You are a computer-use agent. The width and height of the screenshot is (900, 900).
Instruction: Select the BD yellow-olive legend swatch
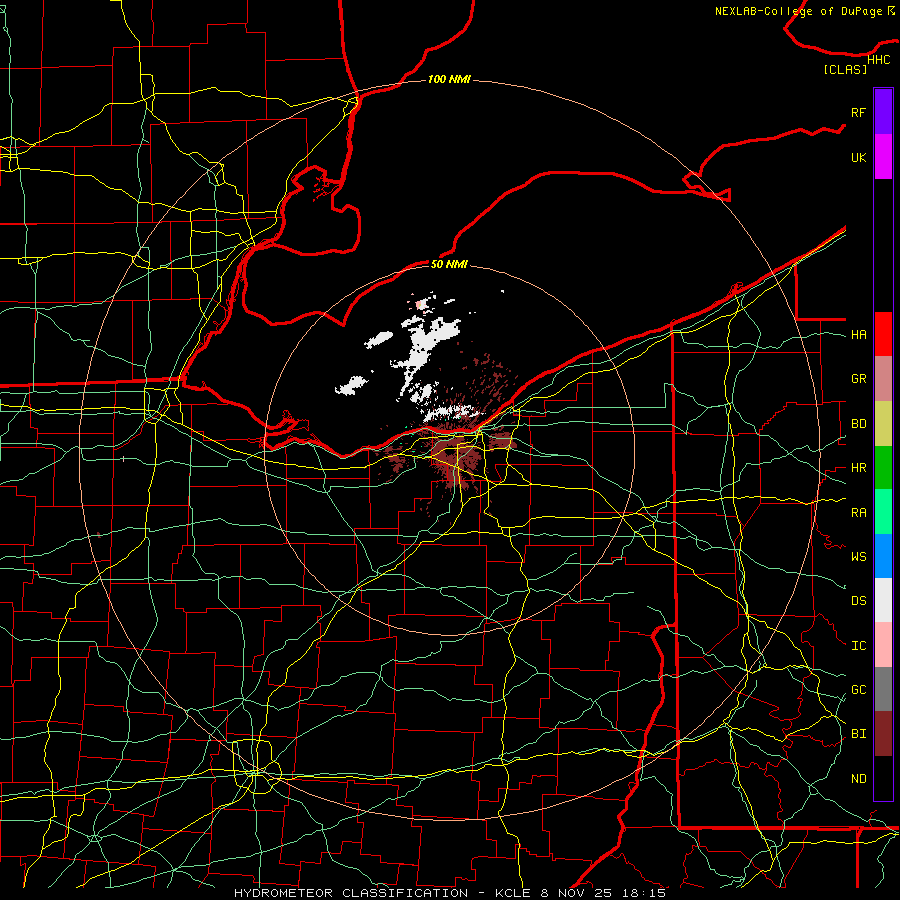883,423
